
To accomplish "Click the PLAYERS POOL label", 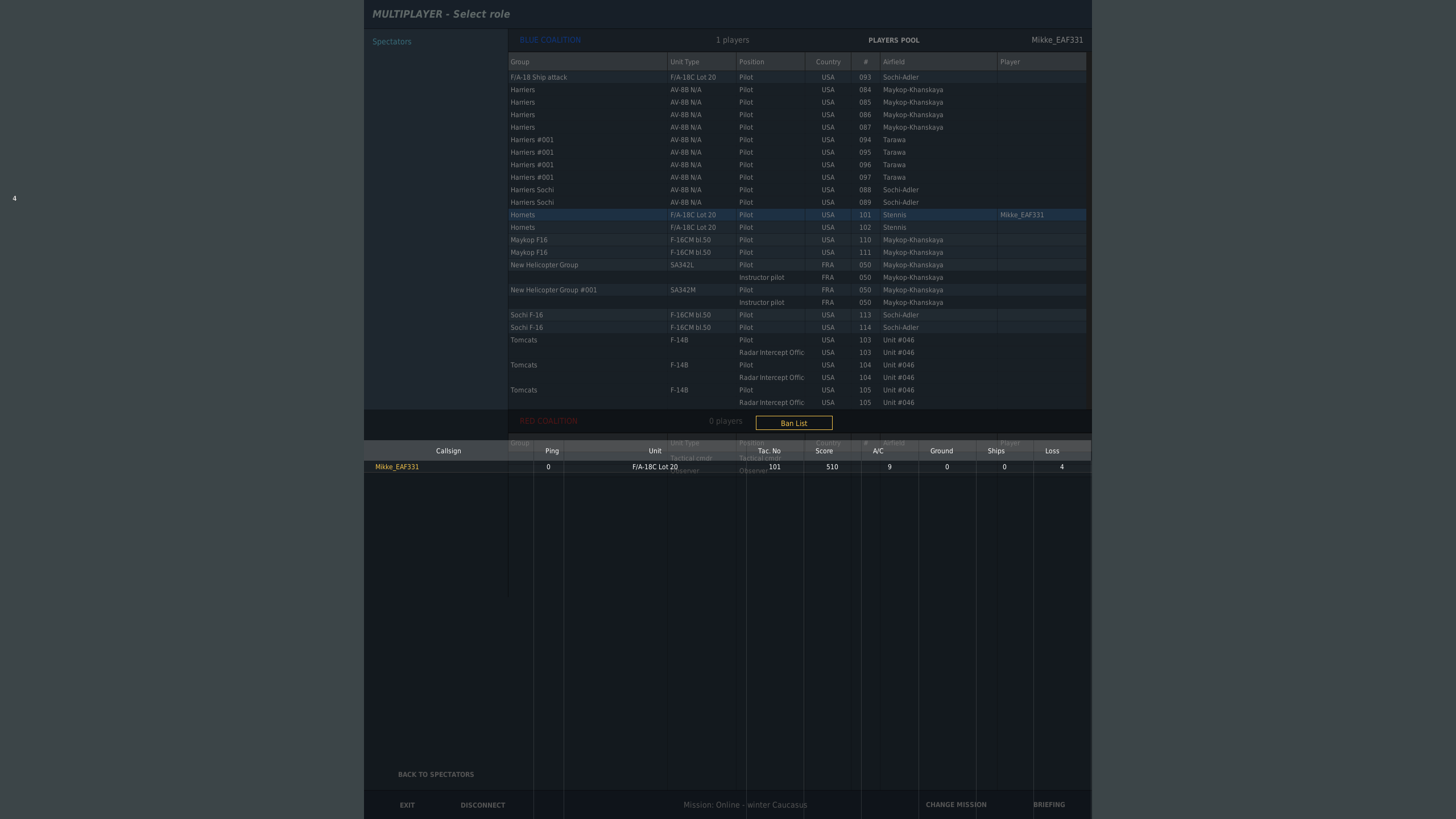I will (x=894, y=40).
